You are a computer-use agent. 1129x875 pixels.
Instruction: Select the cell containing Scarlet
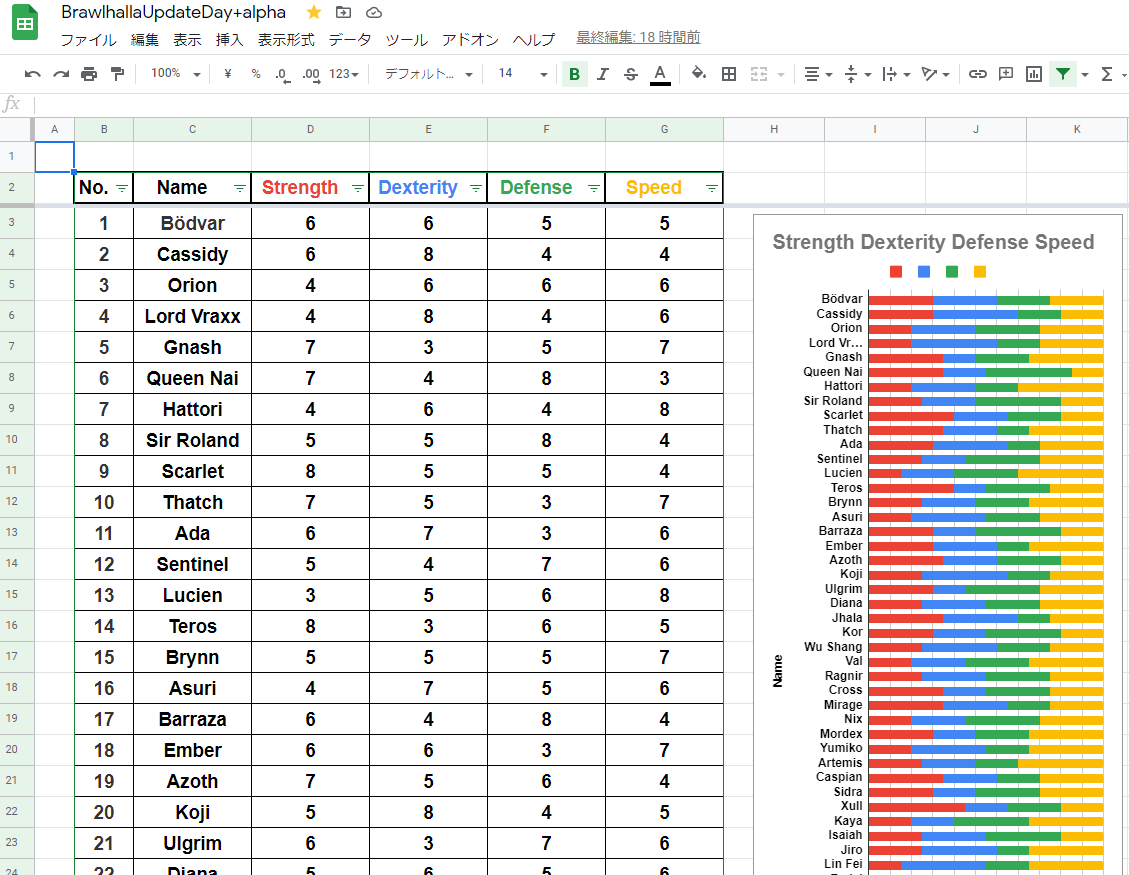[192, 471]
